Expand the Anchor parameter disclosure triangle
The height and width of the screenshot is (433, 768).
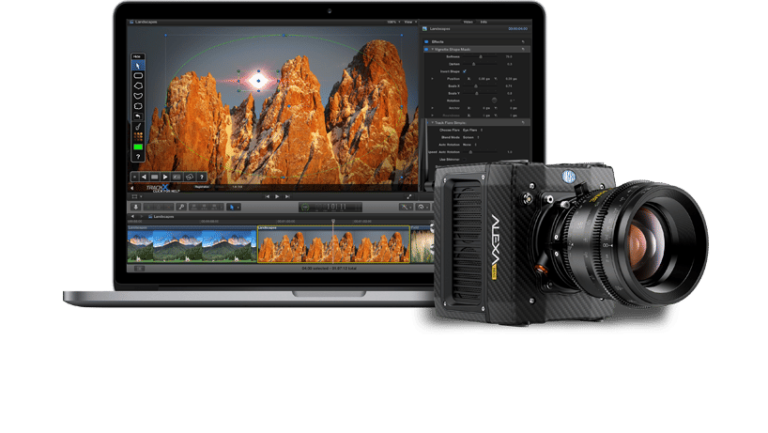(432, 108)
